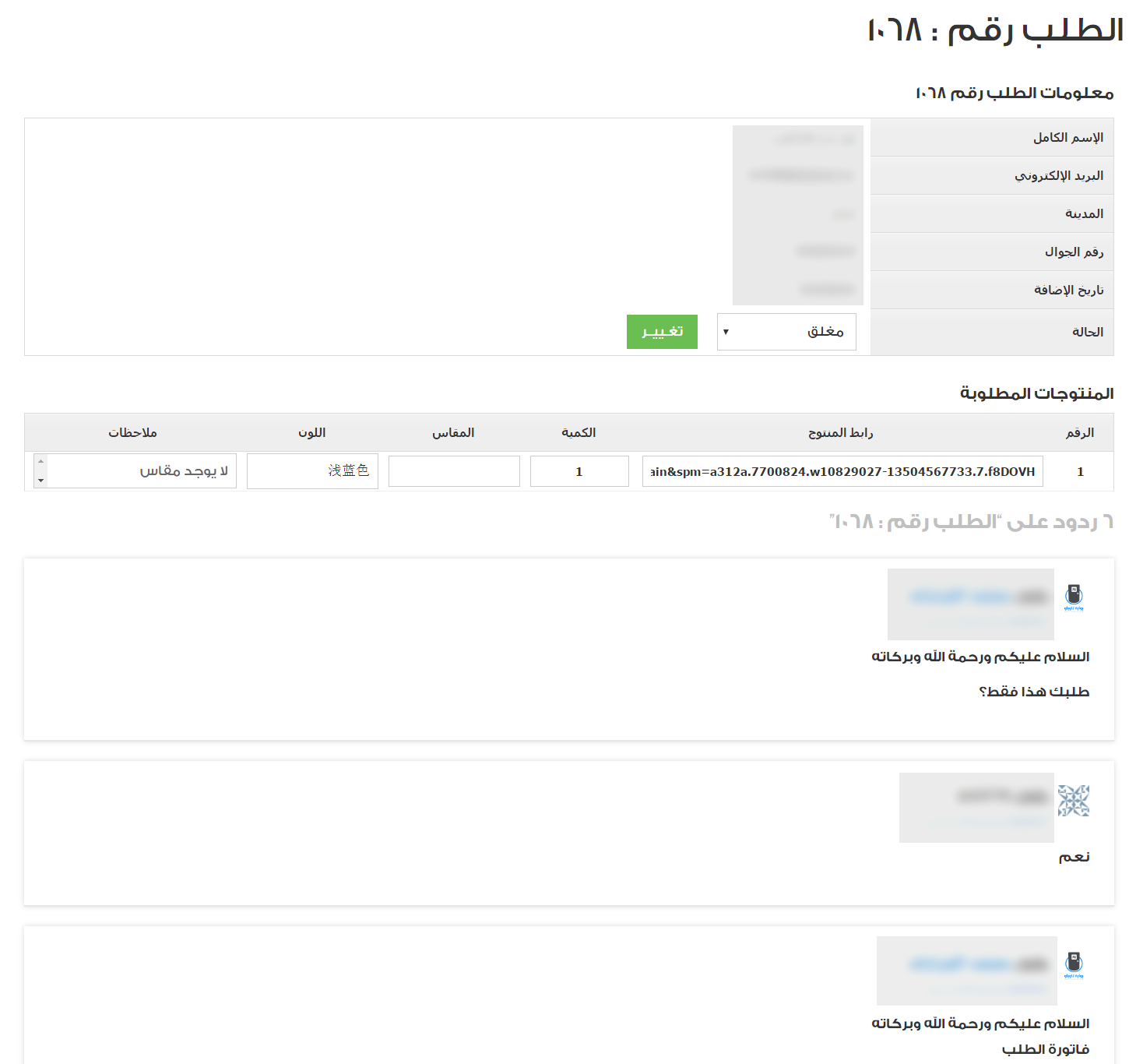Click the notes box reading لا يوجد مقاس

[140, 471]
